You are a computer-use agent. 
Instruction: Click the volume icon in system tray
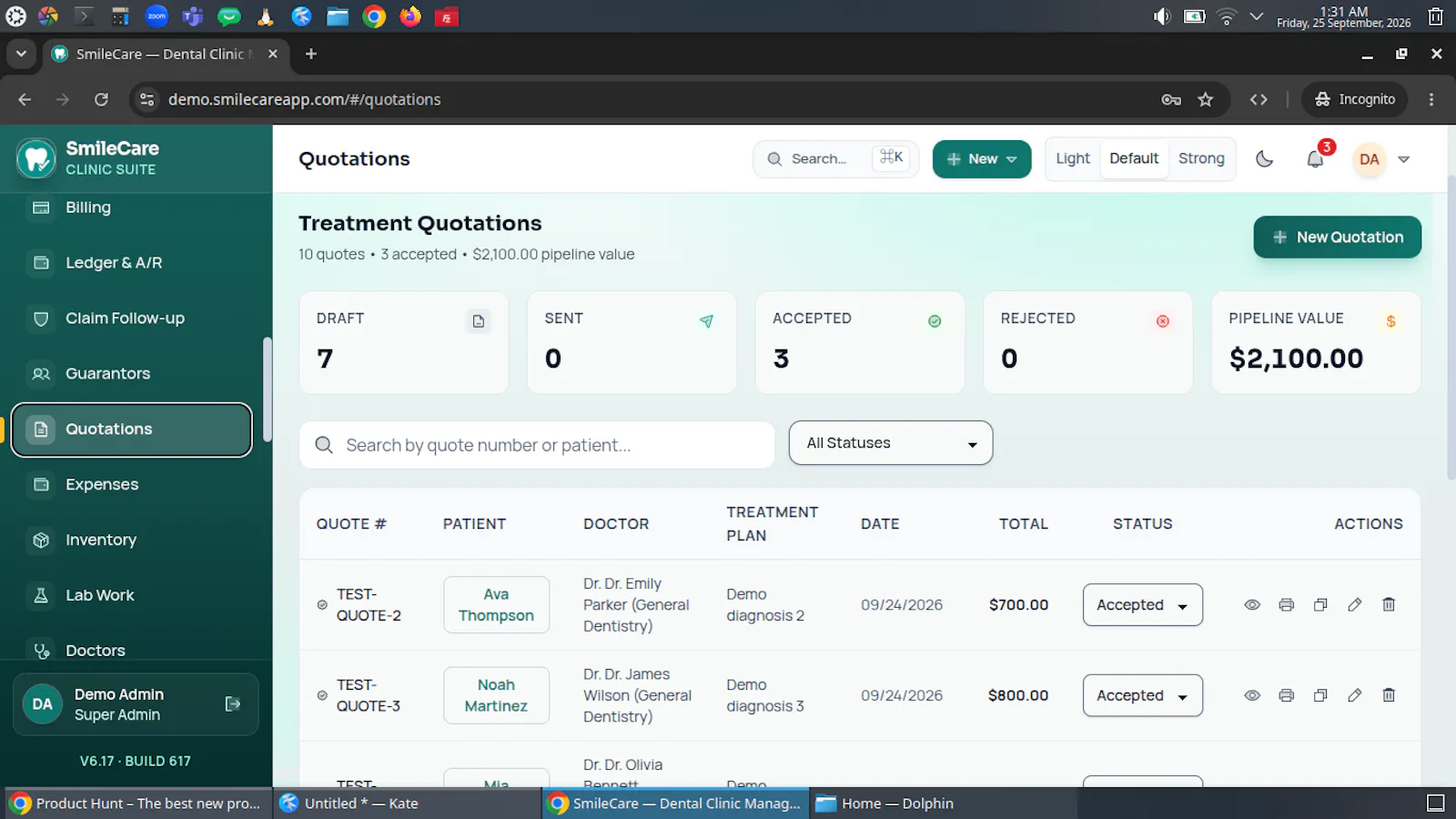(1161, 16)
